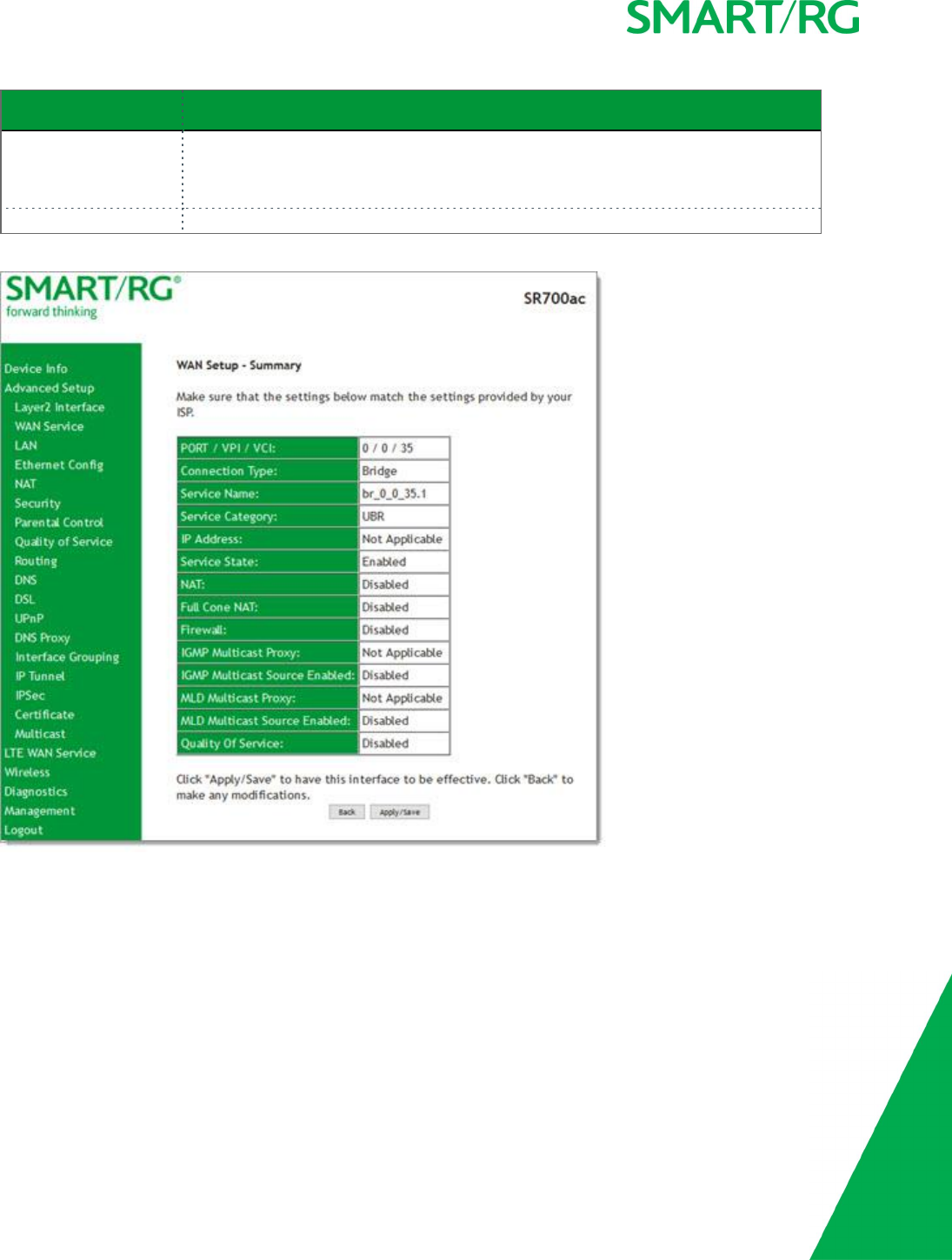Click IGMP Multicast Source Enabled label
The height and width of the screenshot is (1260, 952).
pos(268,676)
